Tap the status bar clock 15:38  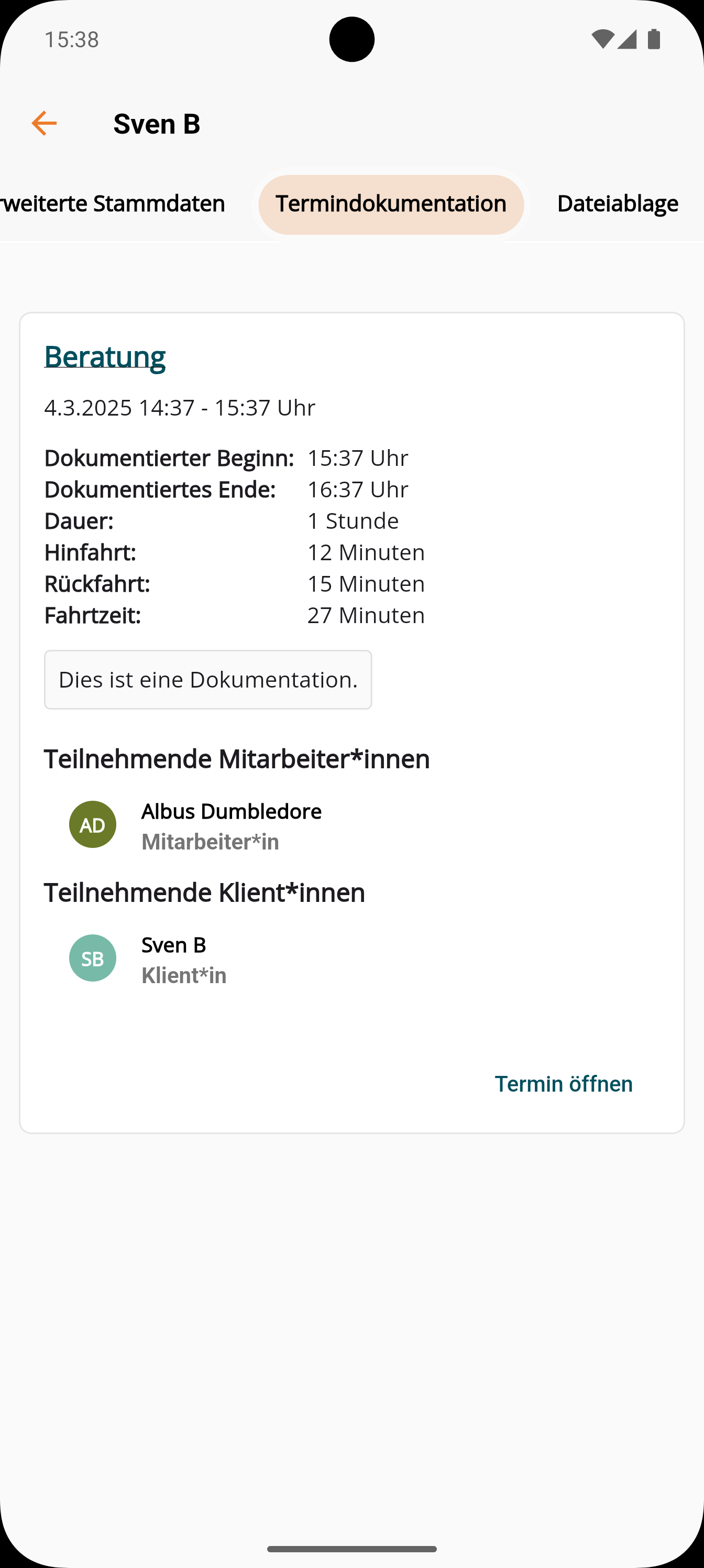pos(72,39)
